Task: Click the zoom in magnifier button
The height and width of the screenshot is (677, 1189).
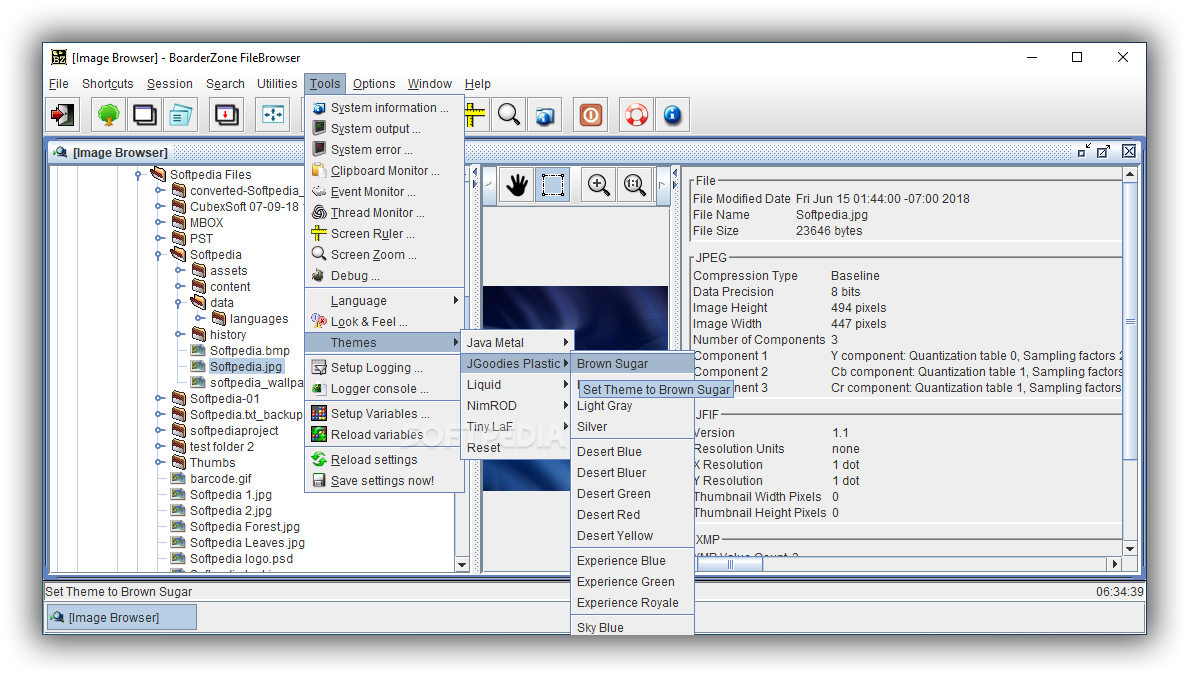Action: click(598, 185)
